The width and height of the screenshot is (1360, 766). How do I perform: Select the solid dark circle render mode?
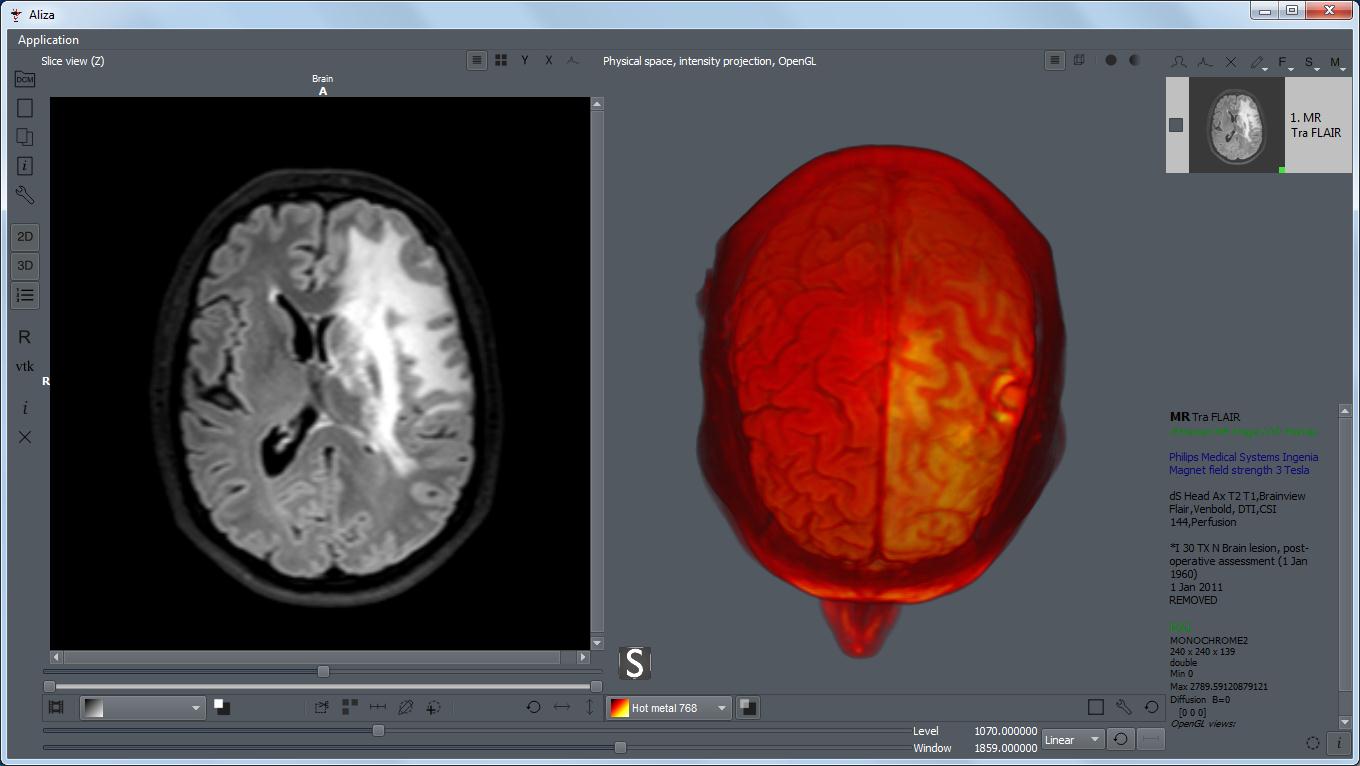[x=1110, y=61]
